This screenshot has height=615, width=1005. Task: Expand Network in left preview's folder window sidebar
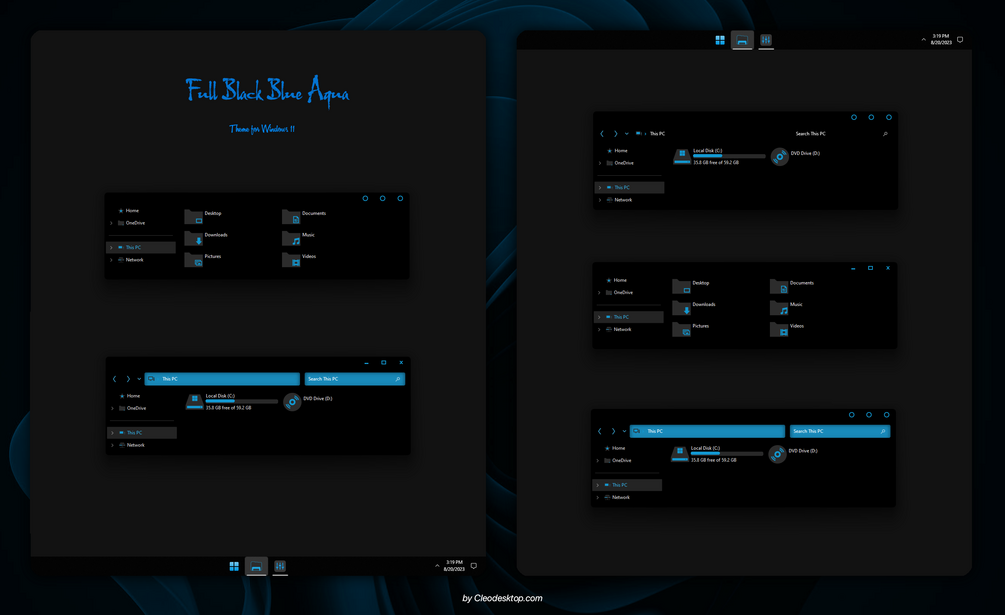tap(112, 260)
